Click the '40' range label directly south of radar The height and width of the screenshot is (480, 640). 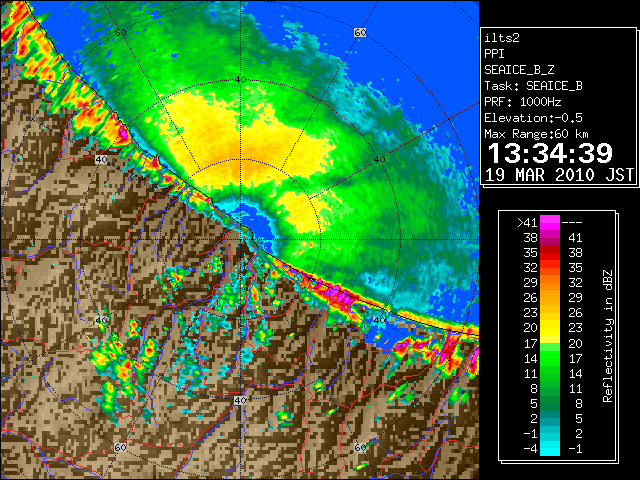240,400
